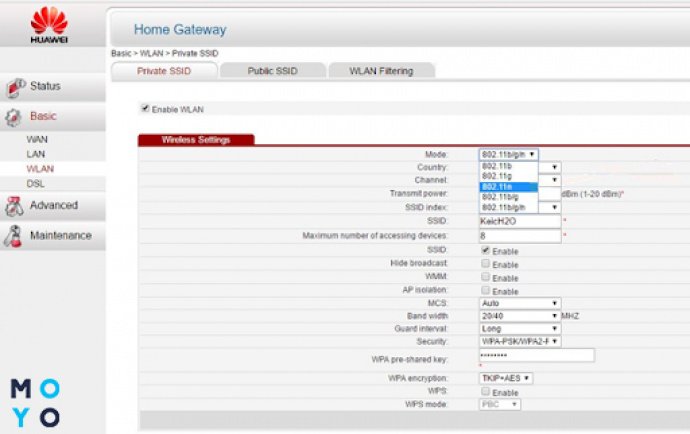Open the Channel dropdown
The image size is (690, 434).
point(554,180)
